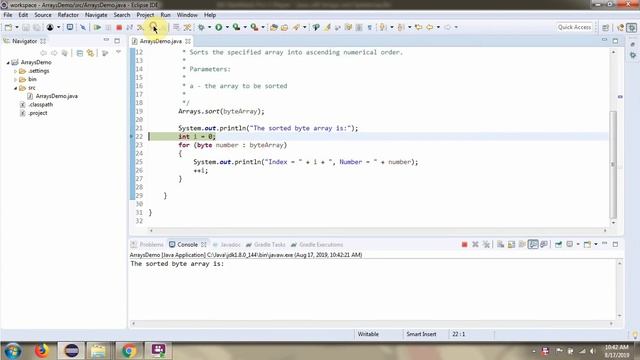Open the Run menu

click(x=165, y=15)
